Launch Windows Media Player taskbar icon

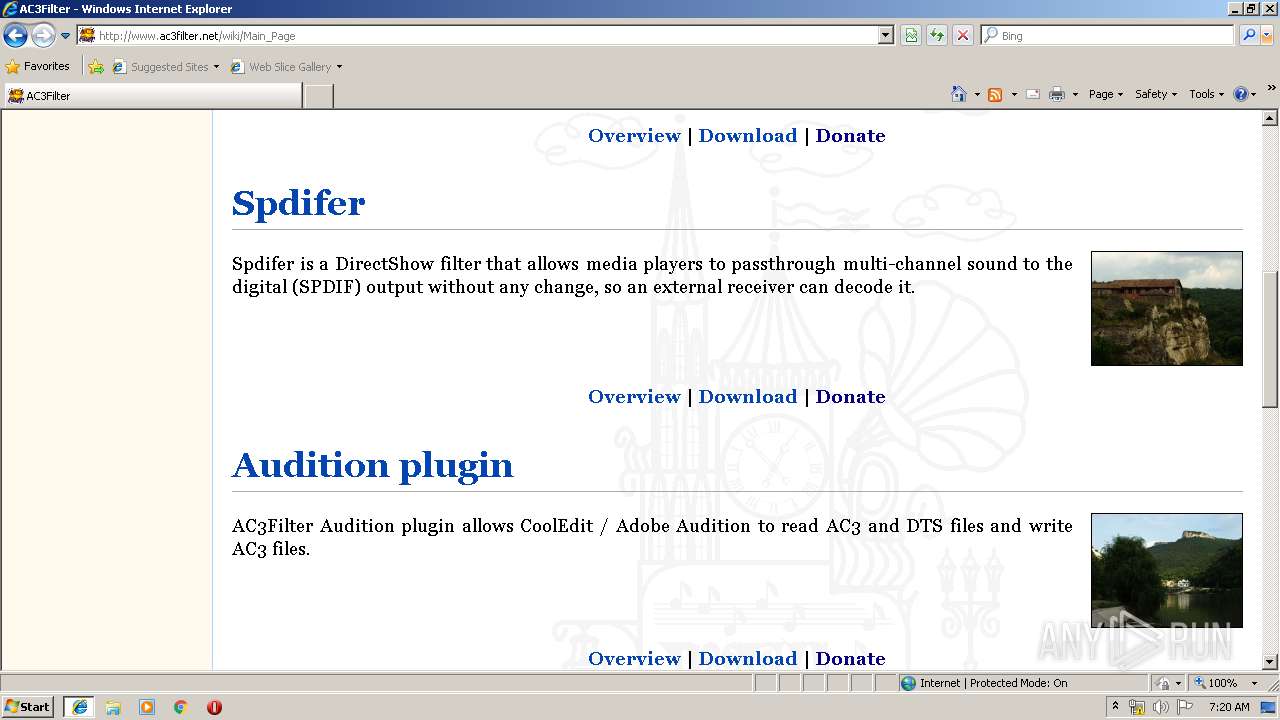[147, 707]
